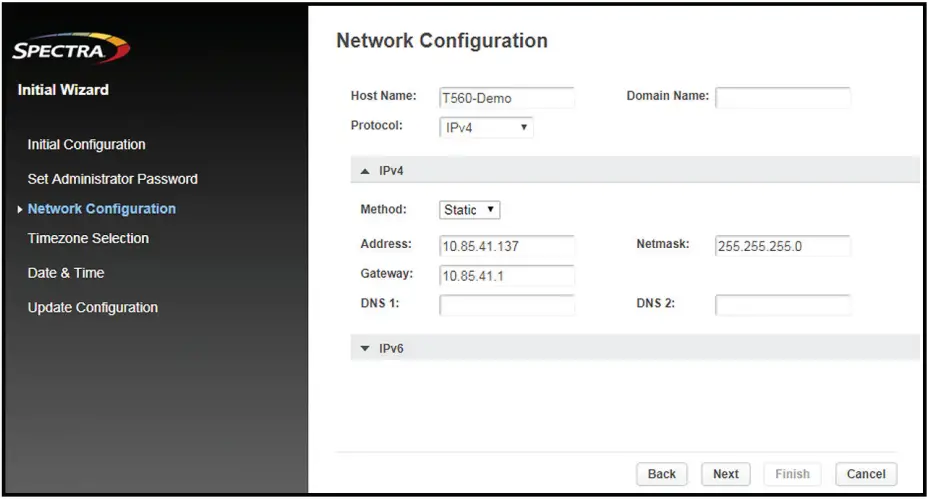Click the Next button
This screenshot has width=929, height=499.
click(x=726, y=474)
